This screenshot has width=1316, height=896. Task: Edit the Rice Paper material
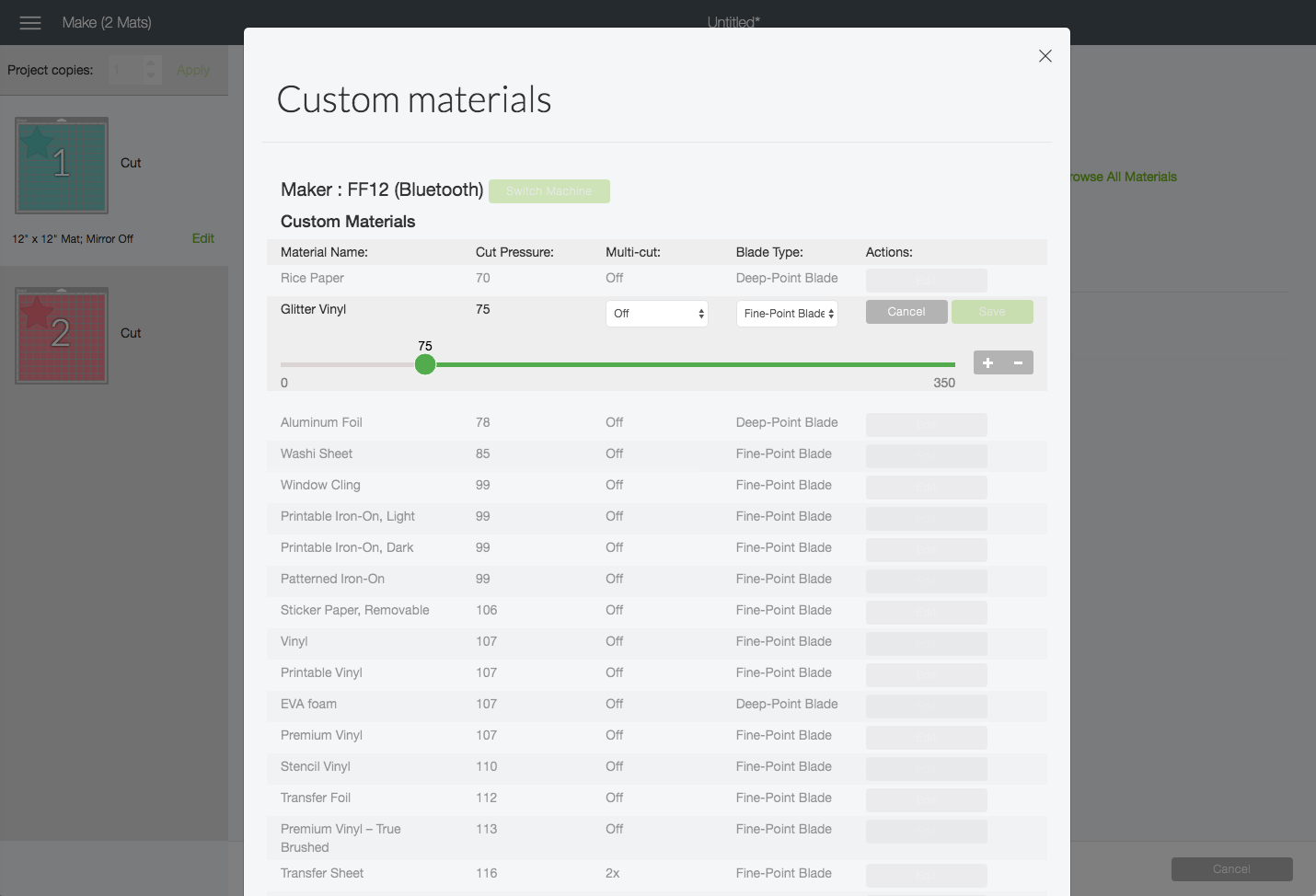(926, 280)
